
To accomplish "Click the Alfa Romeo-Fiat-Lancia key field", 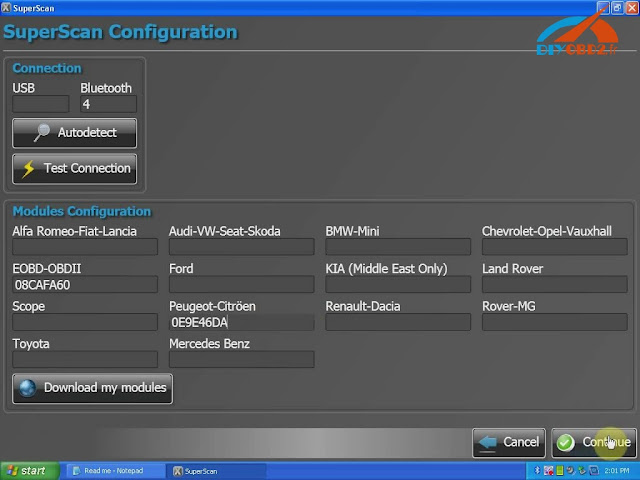I will [x=85, y=247].
